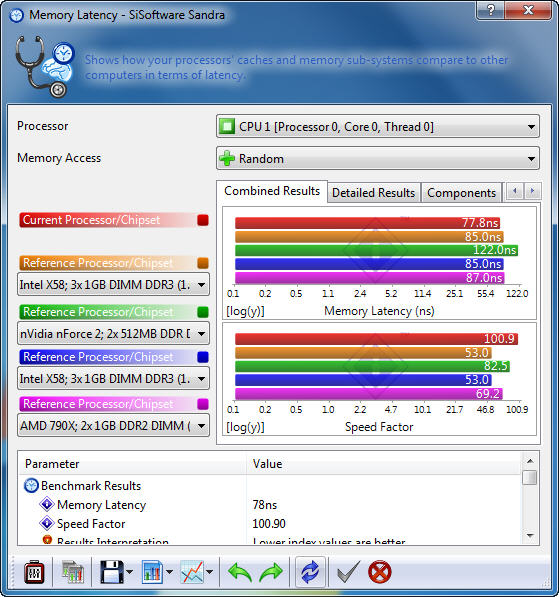Toggle the red Current Processor/Chipset swatch
Screen dimensions: 559x597
tap(203, 220)
